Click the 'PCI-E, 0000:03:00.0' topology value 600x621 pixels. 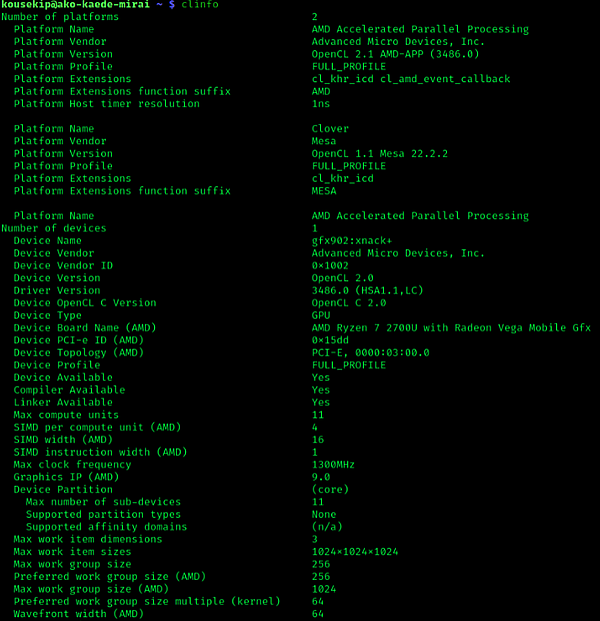371,353
